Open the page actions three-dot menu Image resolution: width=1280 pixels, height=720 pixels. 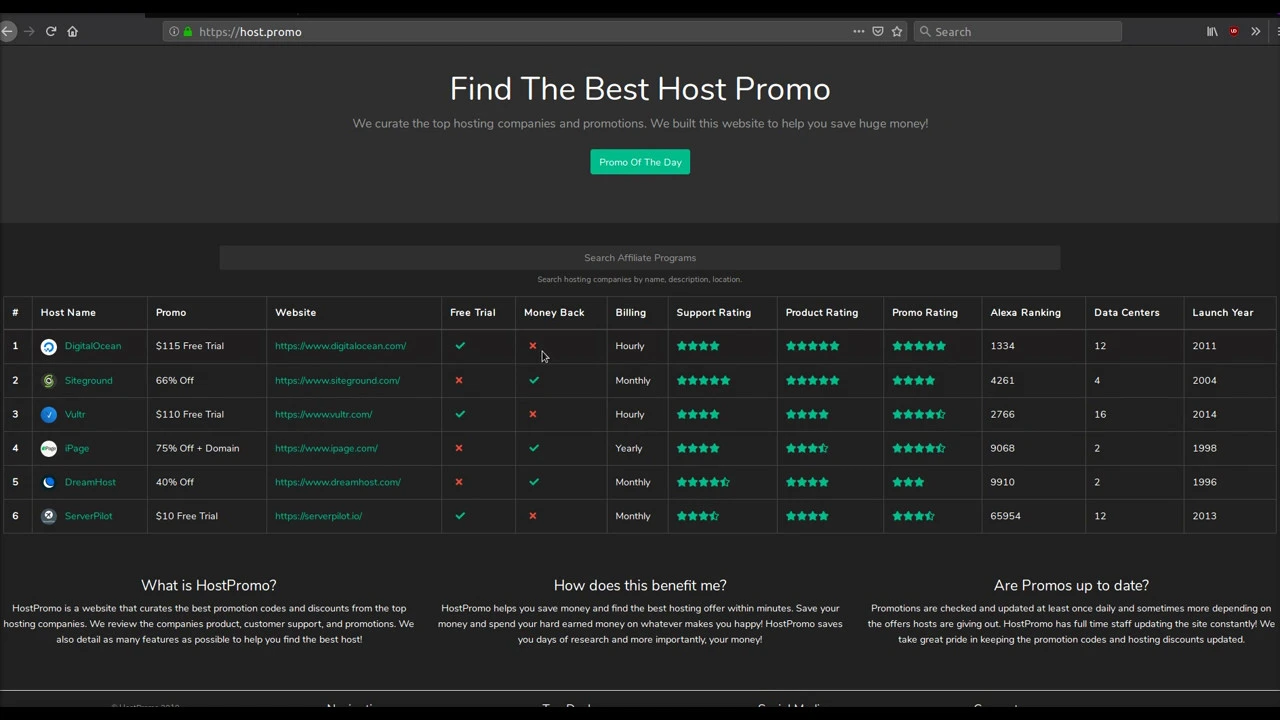coord(858,32)
